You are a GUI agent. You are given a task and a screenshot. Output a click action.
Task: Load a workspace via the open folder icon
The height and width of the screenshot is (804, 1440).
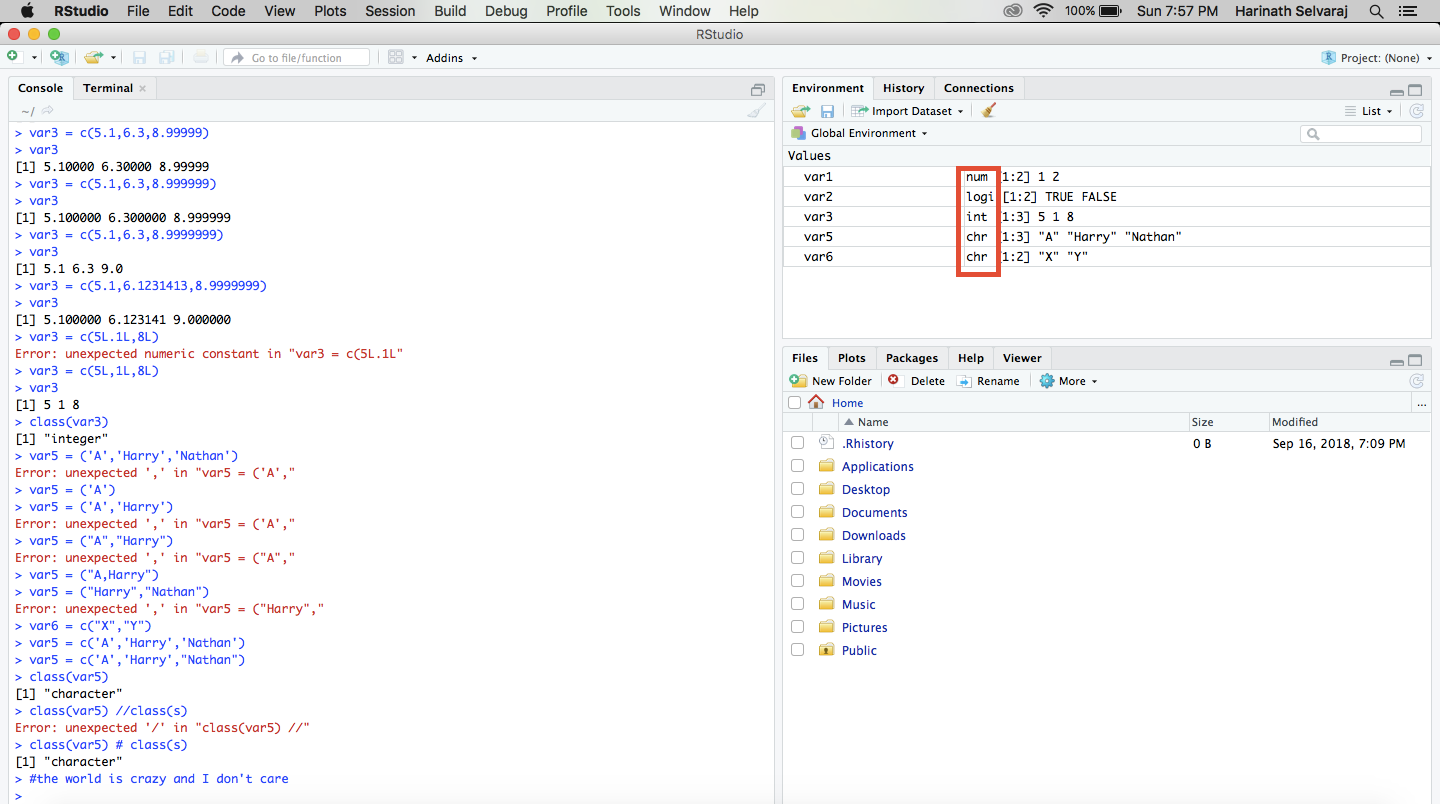[800, 110]
